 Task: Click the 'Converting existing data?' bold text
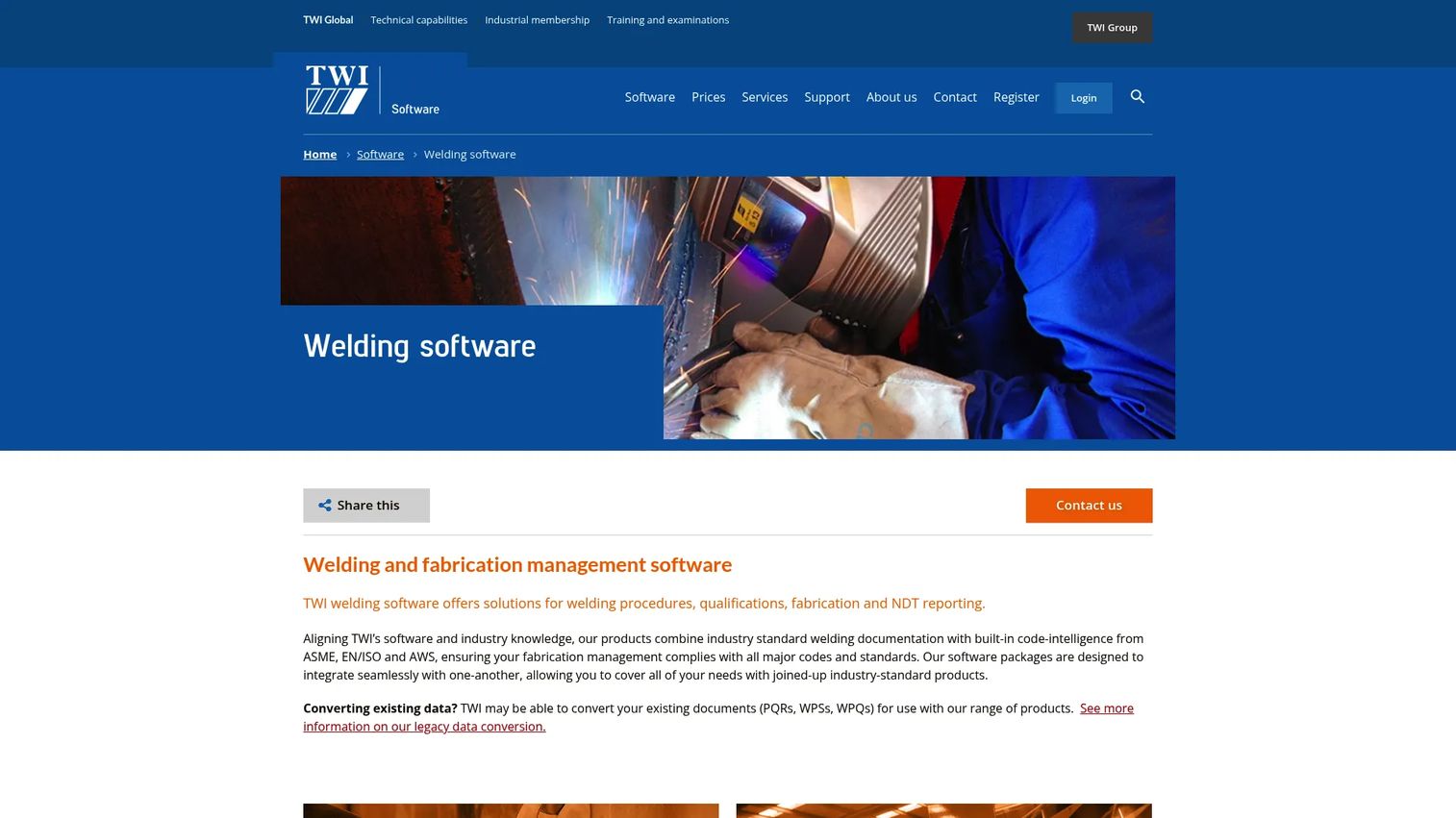pyautogui.click(x=380, y=708)
